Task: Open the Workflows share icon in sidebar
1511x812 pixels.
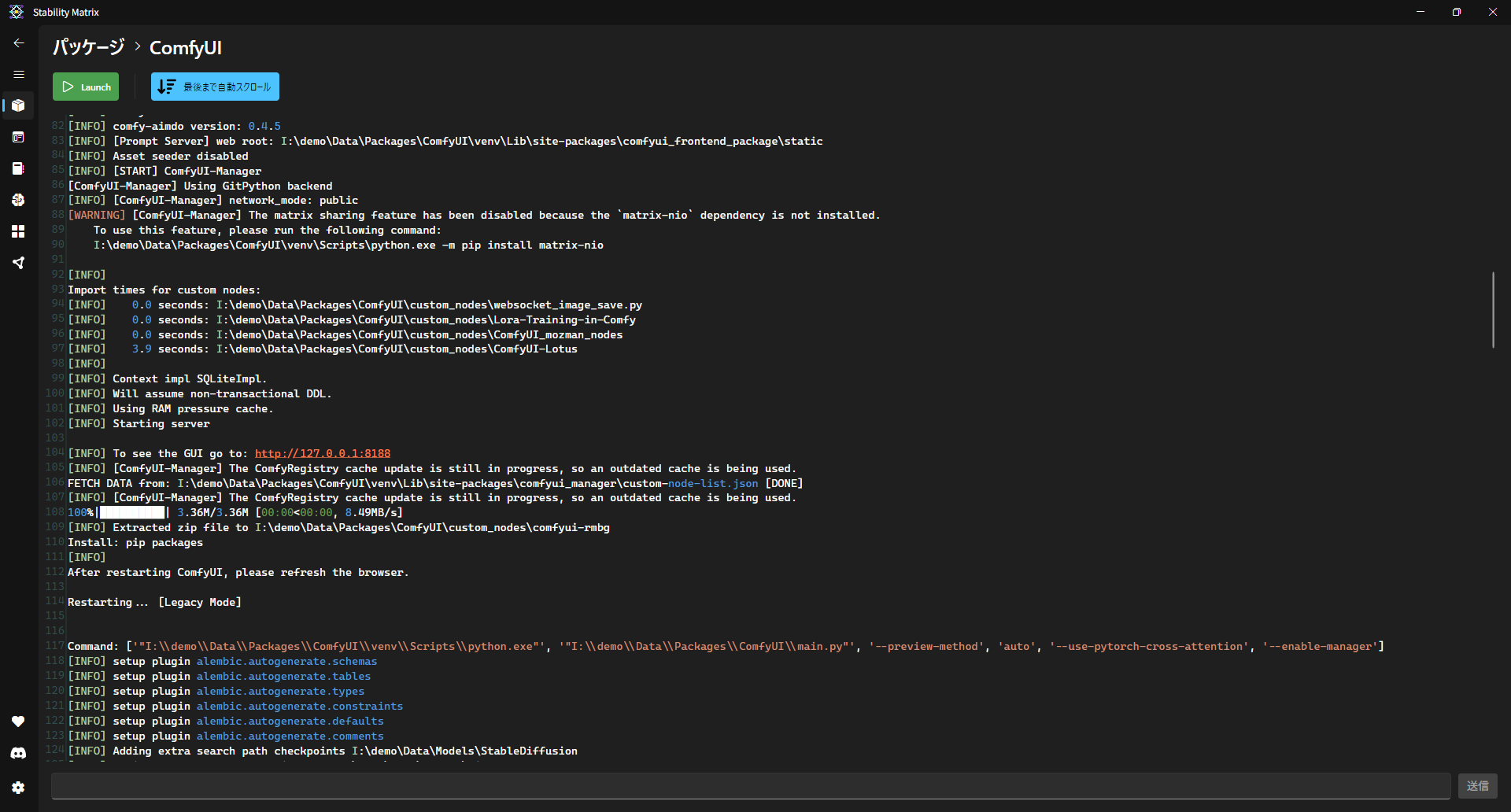Action: (x=18, y=263)
